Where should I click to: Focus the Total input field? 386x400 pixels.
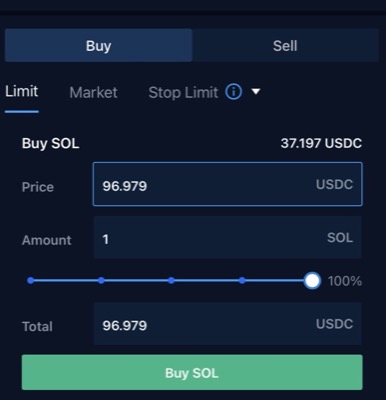(x=228, y=324)
